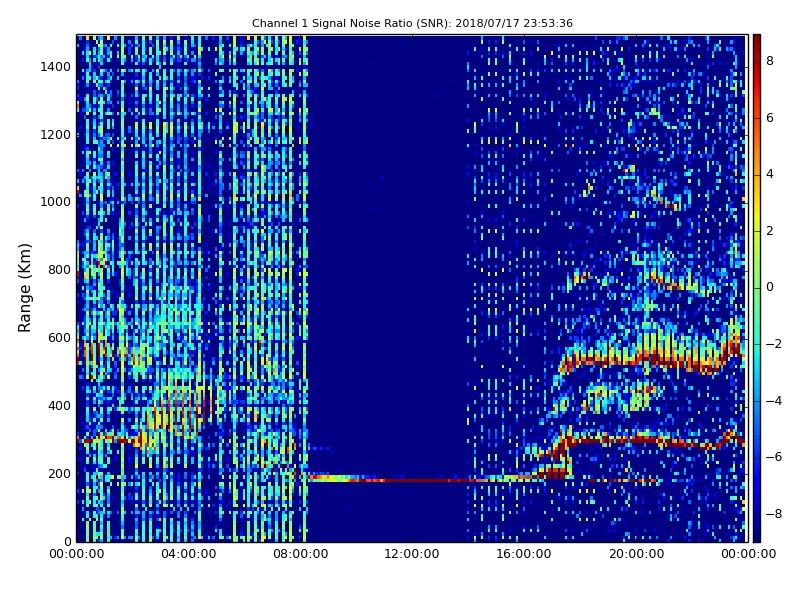
Task: Click the colorbar label −4
Action: [774, 401]
